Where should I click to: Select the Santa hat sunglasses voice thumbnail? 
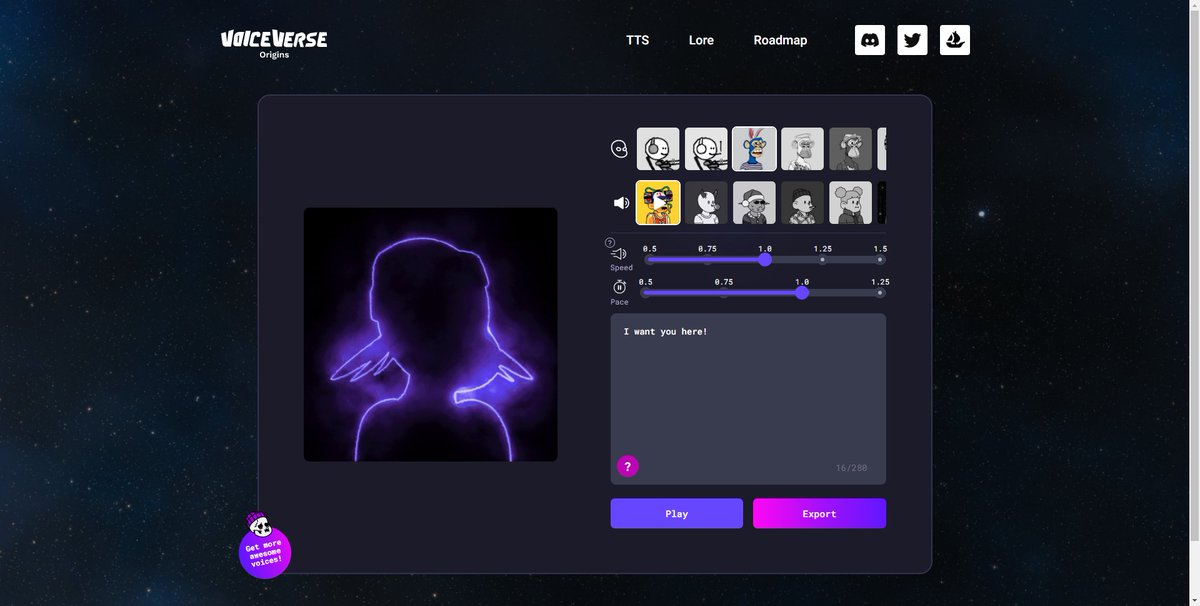[x=754, y=203]
